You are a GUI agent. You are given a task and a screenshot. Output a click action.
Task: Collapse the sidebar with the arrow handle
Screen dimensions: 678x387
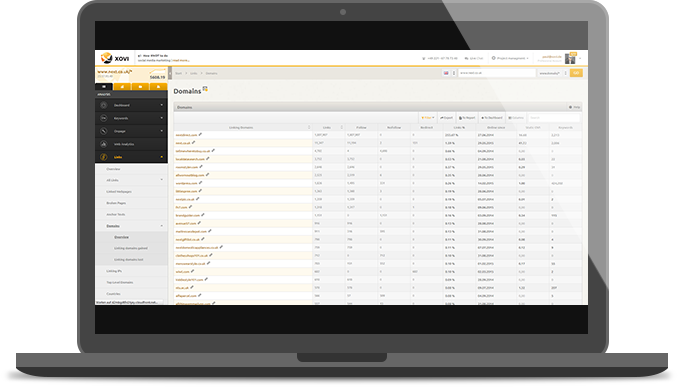(x=170, y=73)
